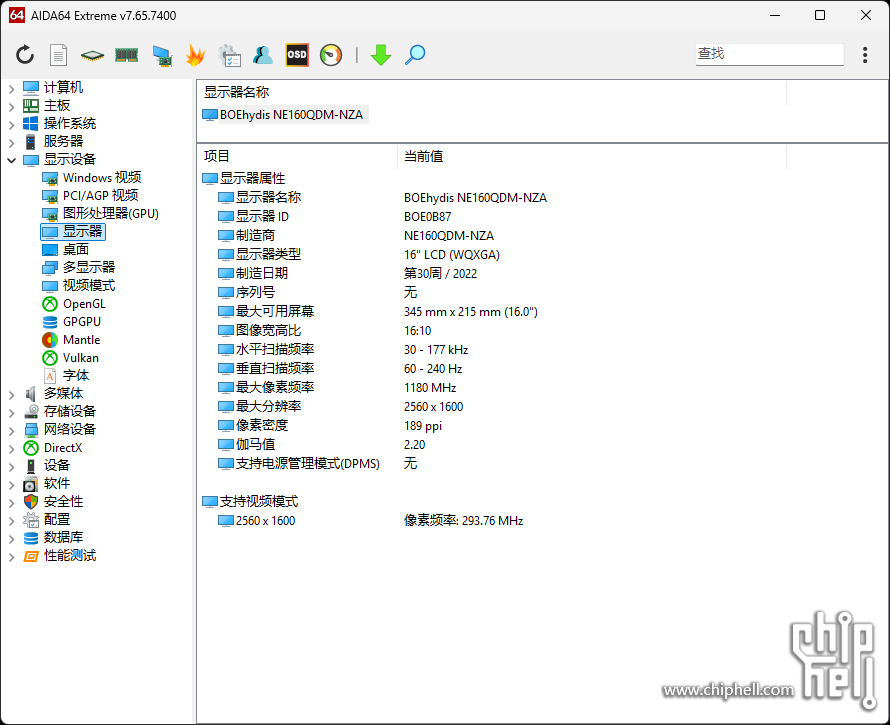Open the 多显示器 tree item

coord(79,267)
